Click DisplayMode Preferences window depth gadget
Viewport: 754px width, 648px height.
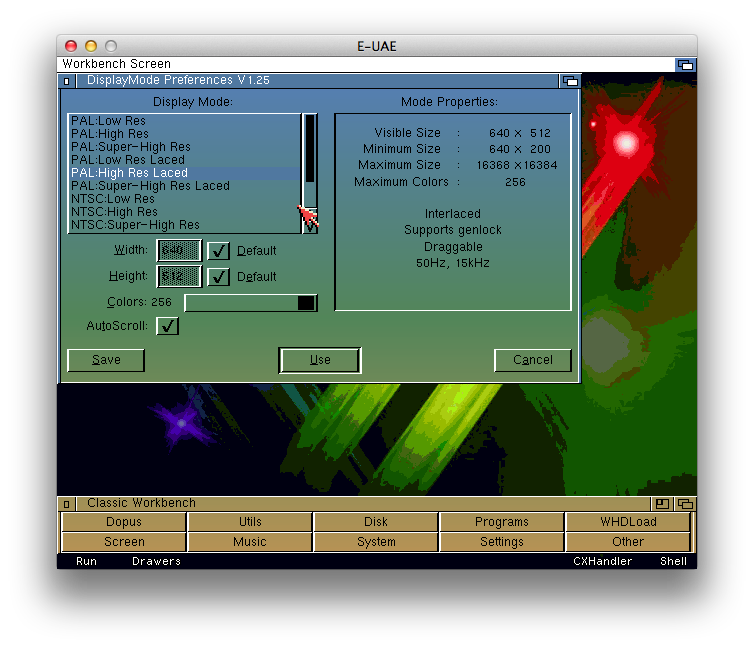click(570, 81)
